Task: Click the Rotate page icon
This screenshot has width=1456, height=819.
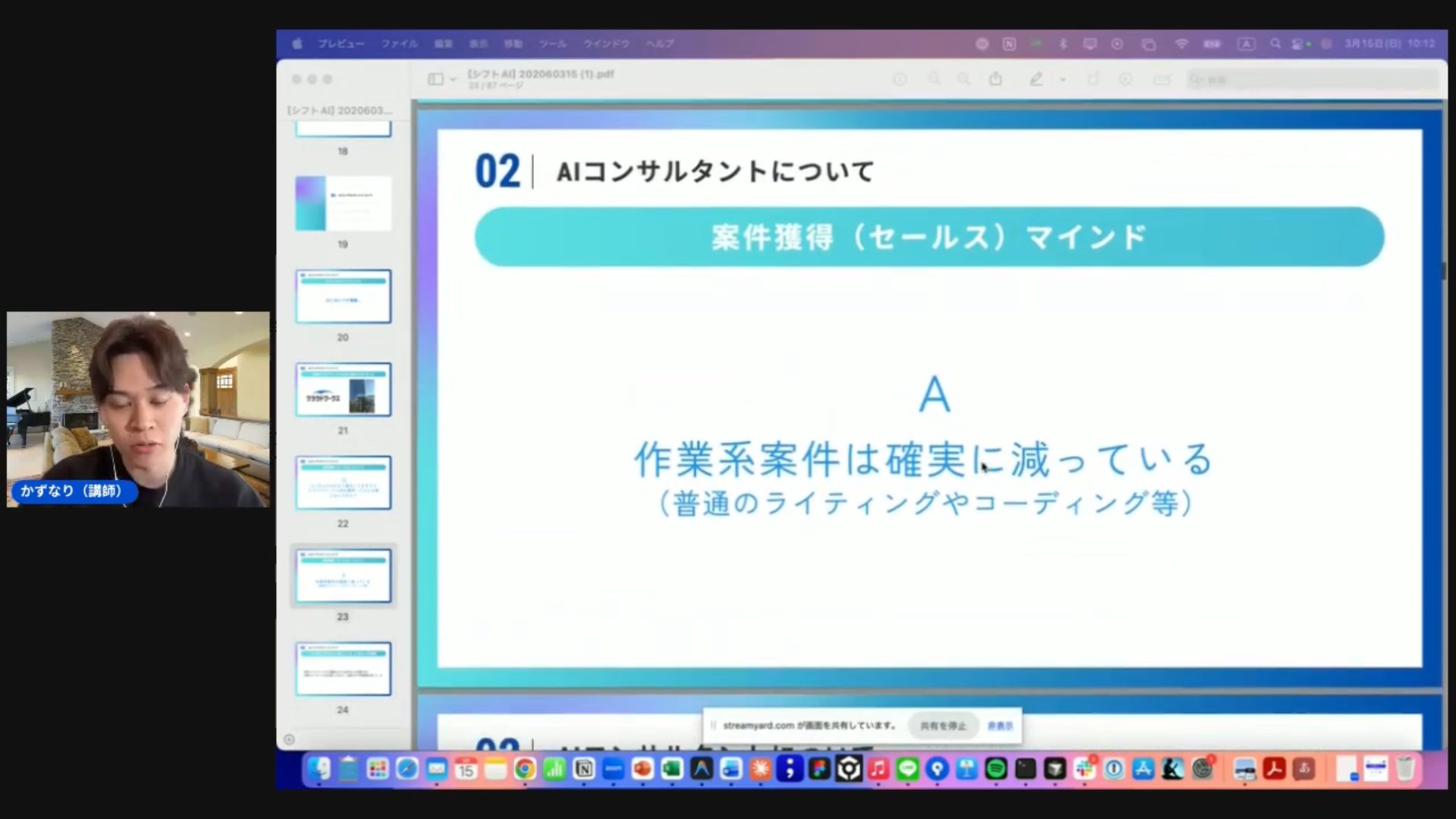Action: [x=1093, y=79]
